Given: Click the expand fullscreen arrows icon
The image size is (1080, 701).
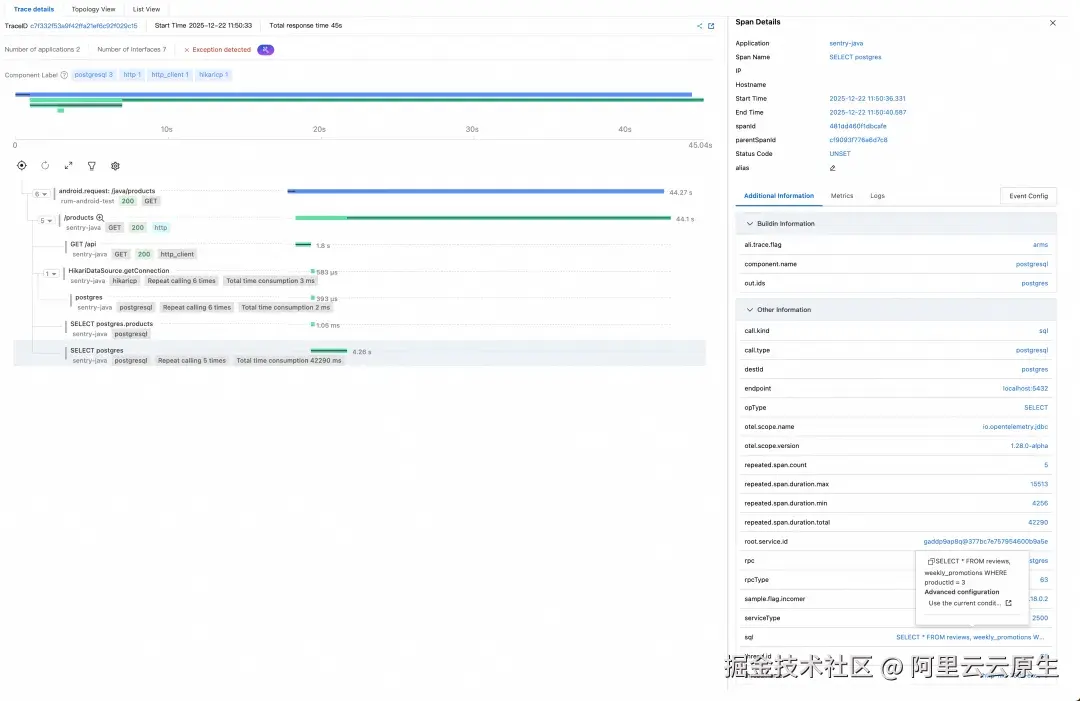Looking at the screenshot, I should pos(68,165).
